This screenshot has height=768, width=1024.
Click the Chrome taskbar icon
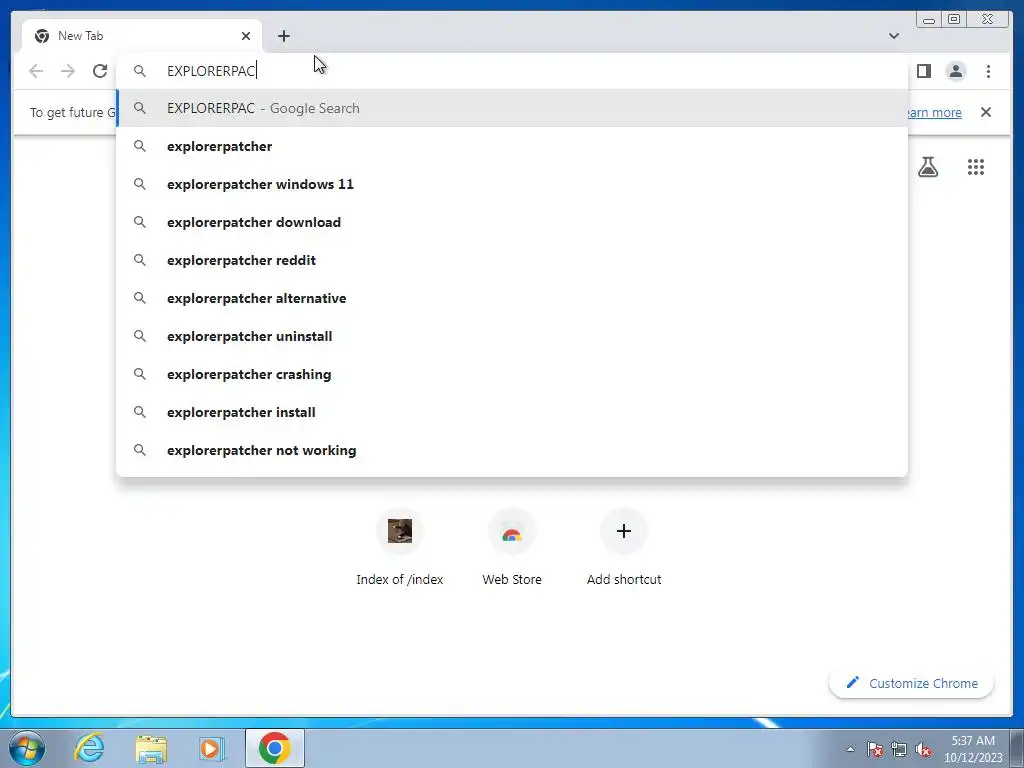[274, 748]
